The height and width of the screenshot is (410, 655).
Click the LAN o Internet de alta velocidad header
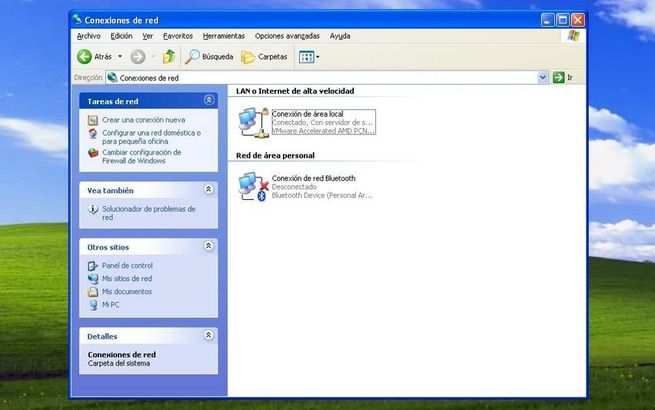tap(295, 91)
